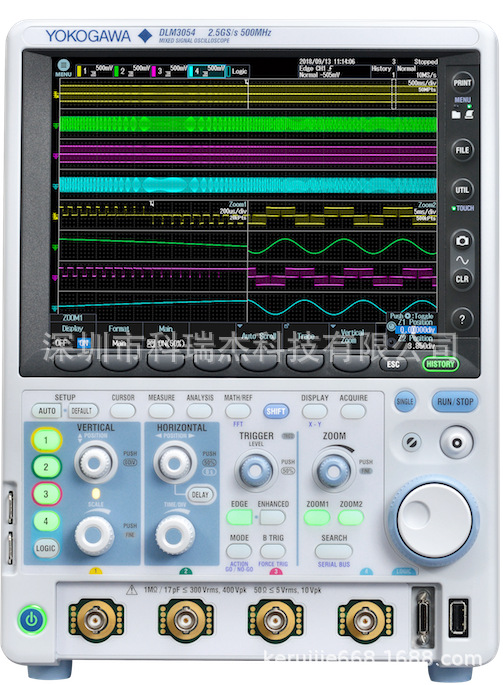Tap the ENHANCED trigger key
The width and height of the screenshot is (503, 685).
click(x=272, y=518)
